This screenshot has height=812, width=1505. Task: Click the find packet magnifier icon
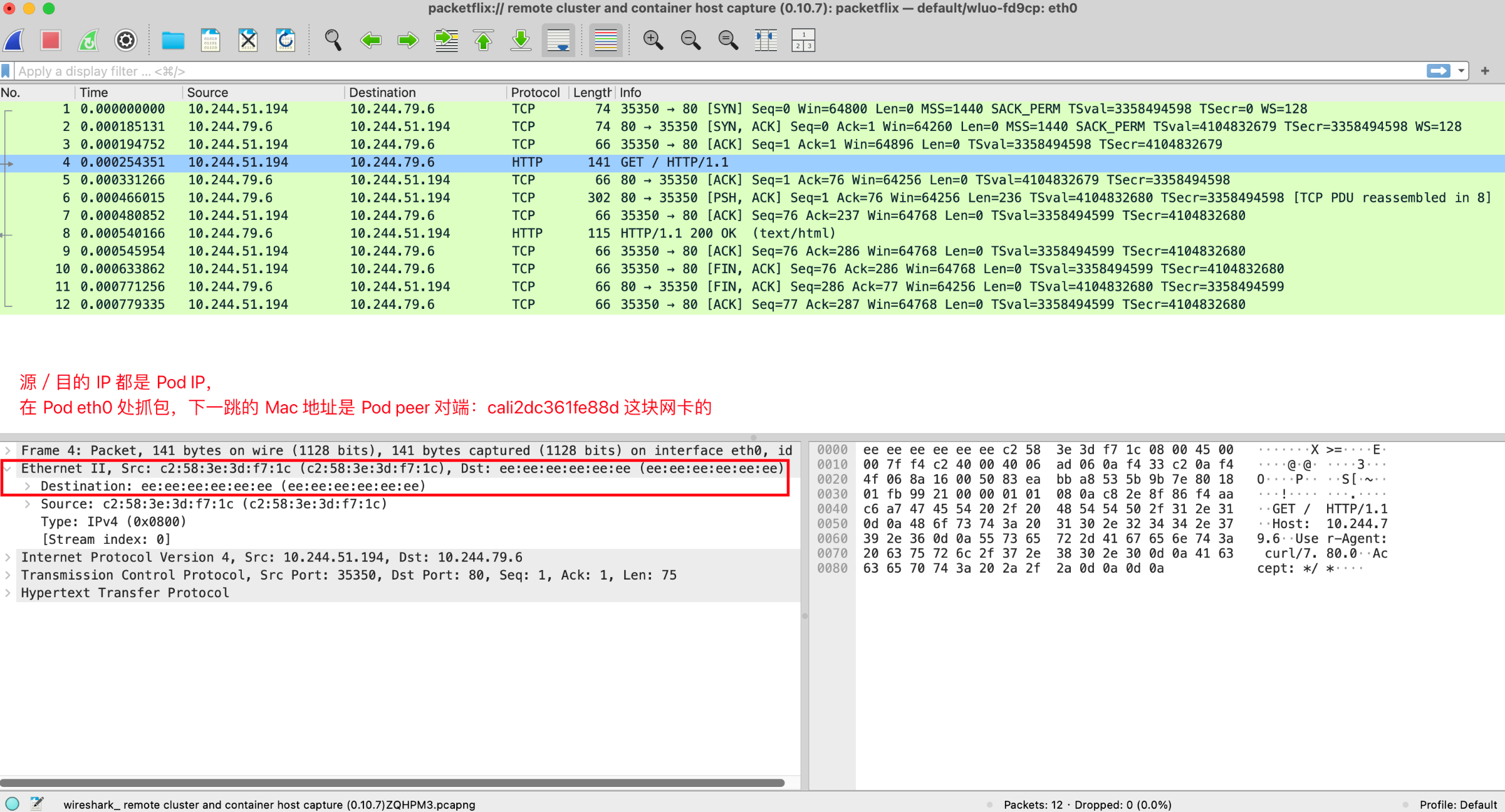[333, 41]
